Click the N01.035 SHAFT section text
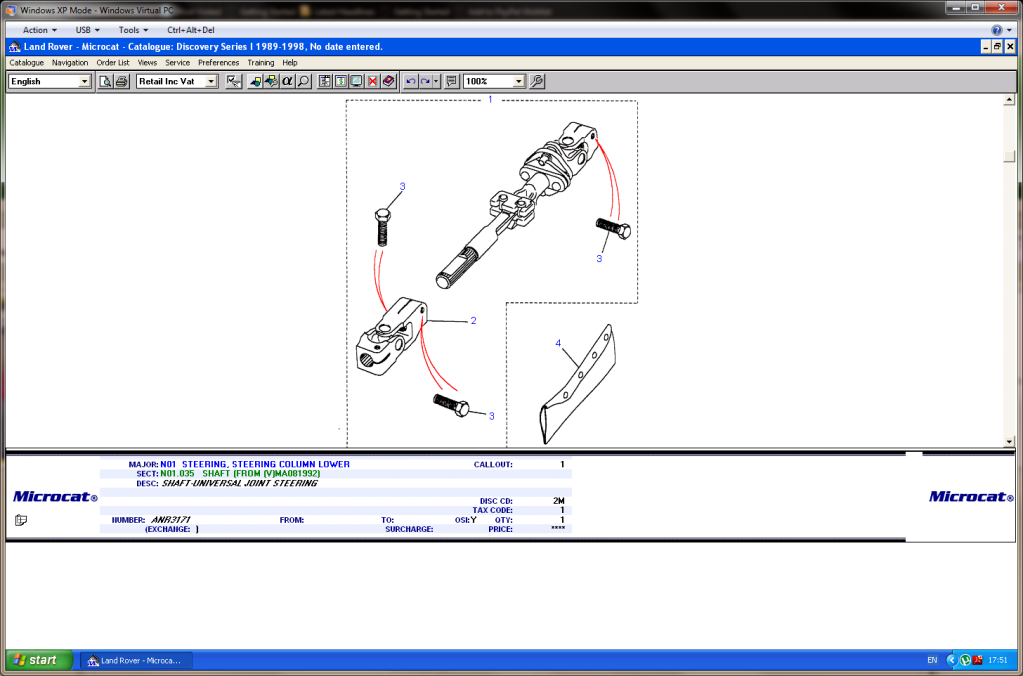 point(240,474)
